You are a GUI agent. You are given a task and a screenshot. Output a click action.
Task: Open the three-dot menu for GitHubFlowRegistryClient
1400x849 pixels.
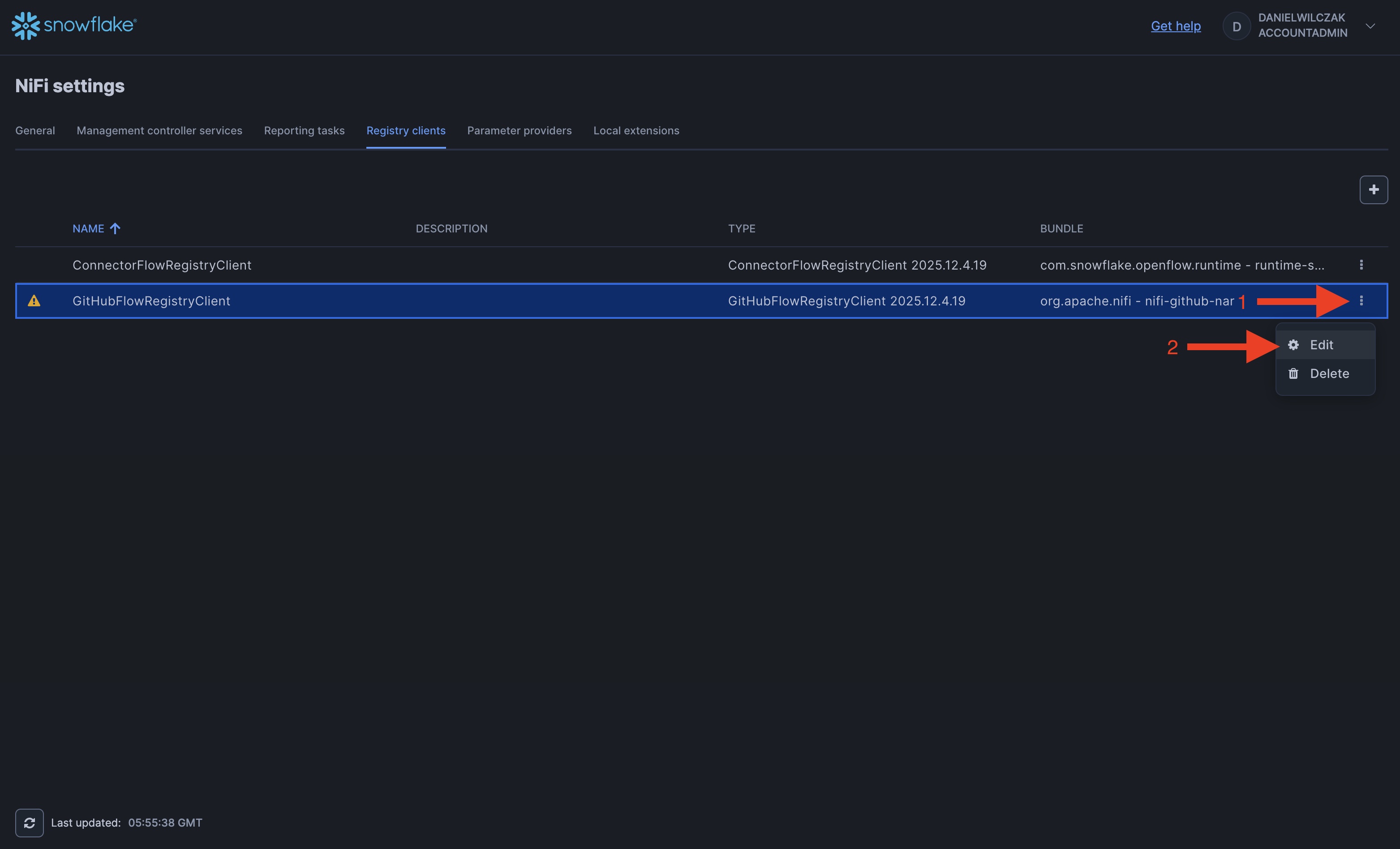click(1361, 300)
